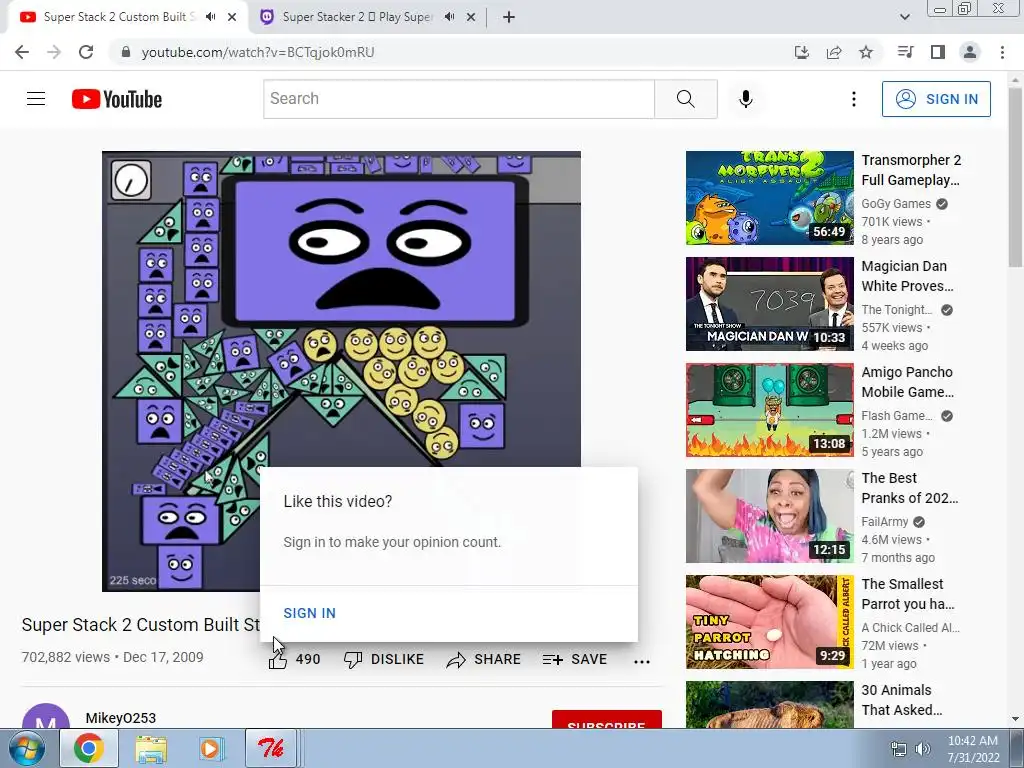Viewport: 1024px width, 768px height.
Task: Go back with browser back arrow
Action: (x=22, y=52)
